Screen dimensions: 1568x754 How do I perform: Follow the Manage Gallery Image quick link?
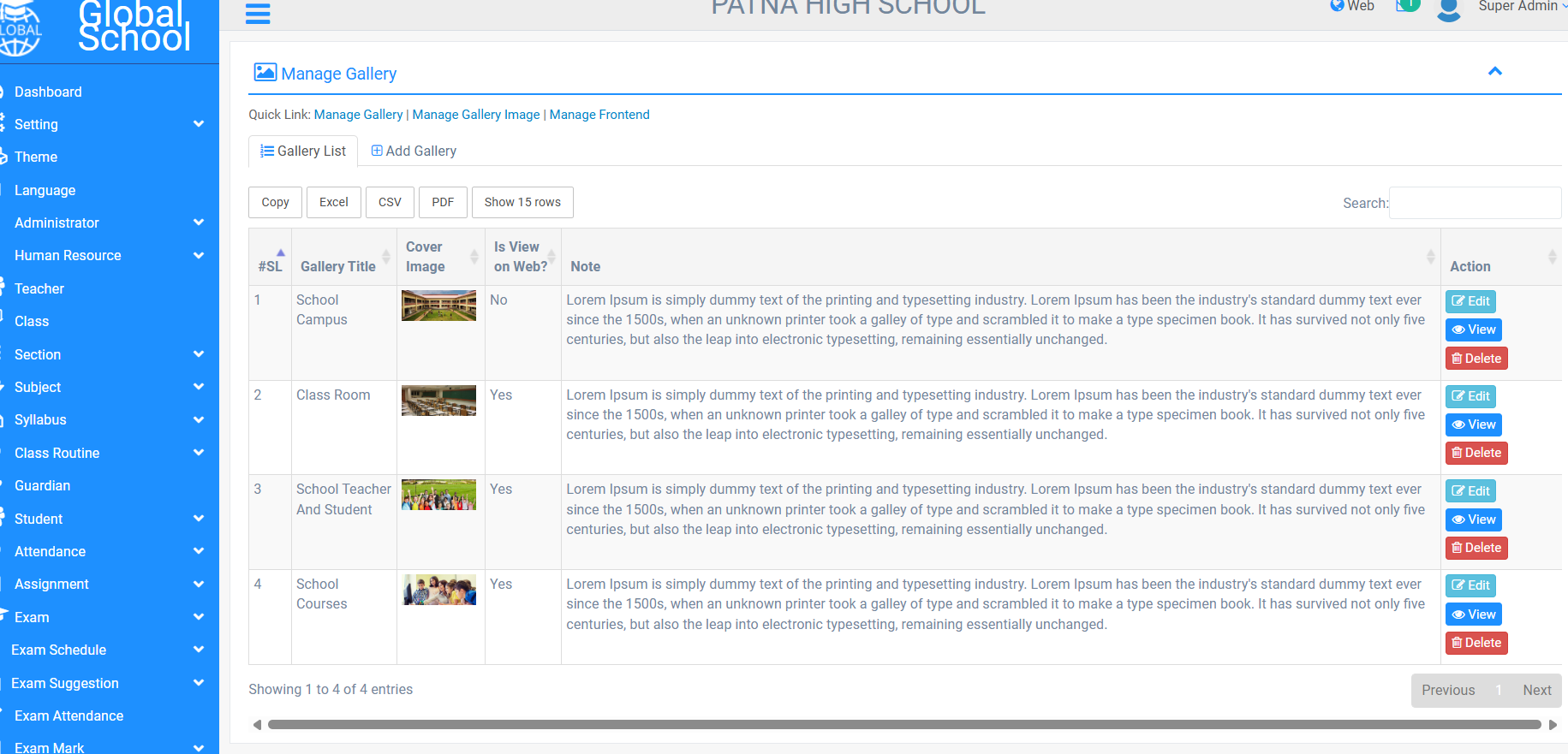pyautogui.click(x=476, y=115)
